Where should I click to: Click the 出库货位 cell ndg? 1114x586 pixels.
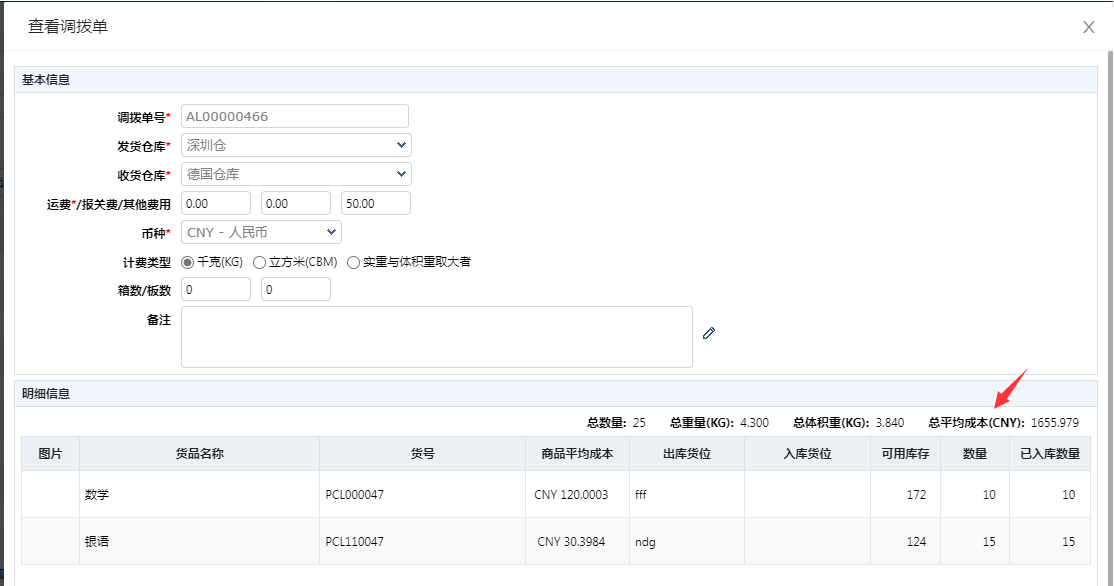[687, 541]
